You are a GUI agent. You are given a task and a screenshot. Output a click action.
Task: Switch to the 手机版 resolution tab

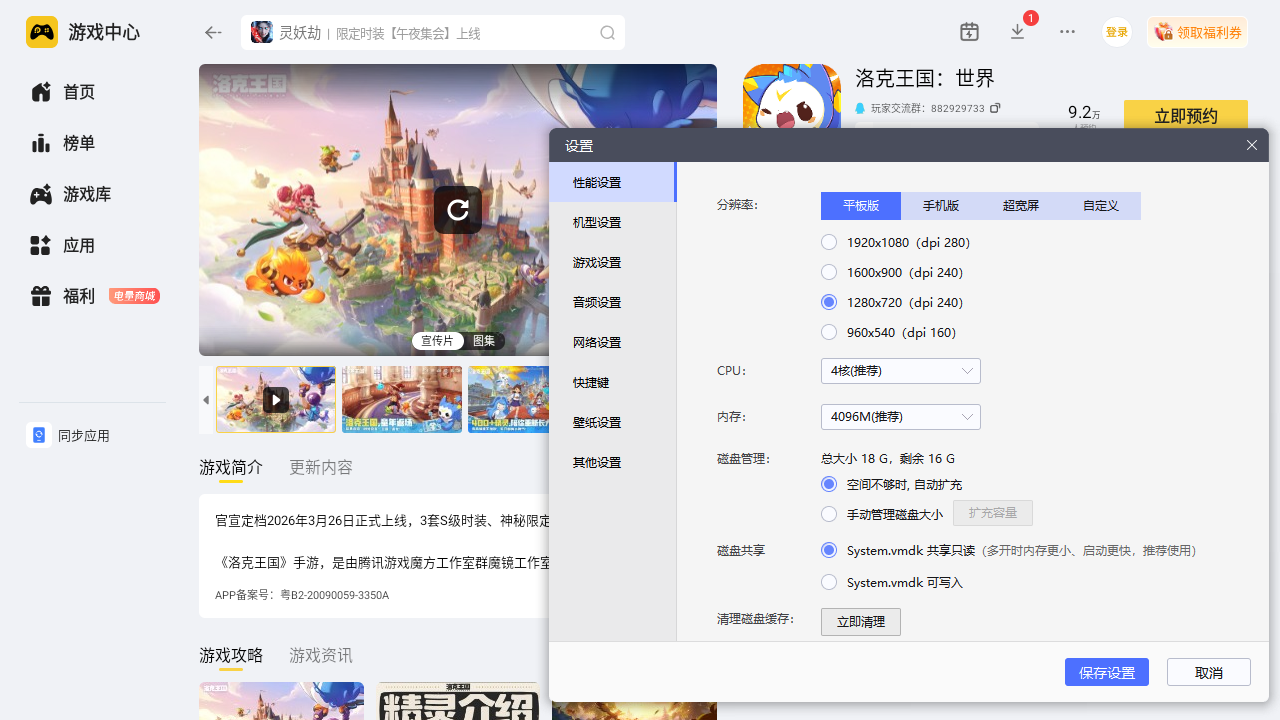click(x=940, y=206)
